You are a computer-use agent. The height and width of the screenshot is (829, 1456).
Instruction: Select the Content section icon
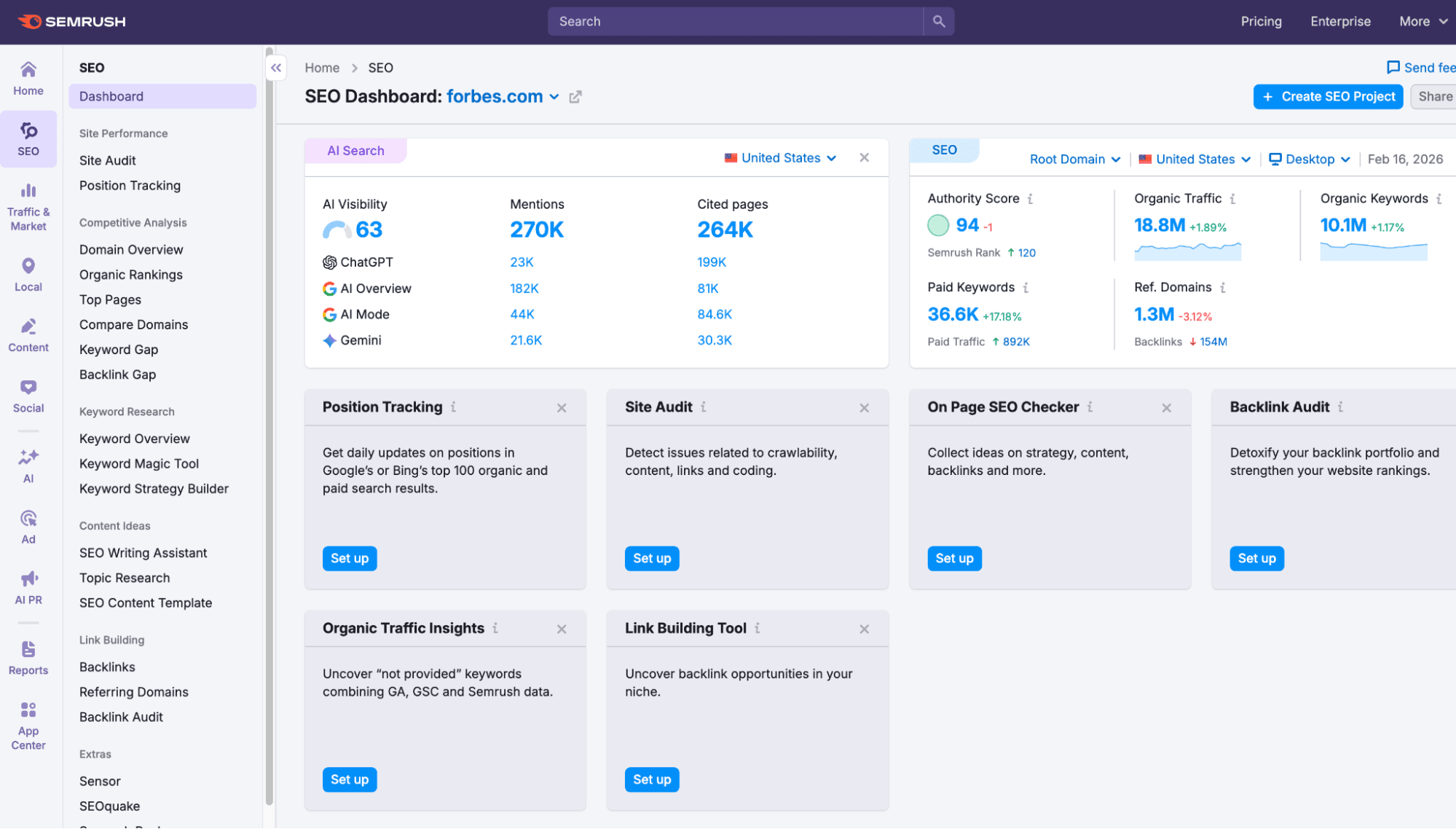(x=28, y=326)
